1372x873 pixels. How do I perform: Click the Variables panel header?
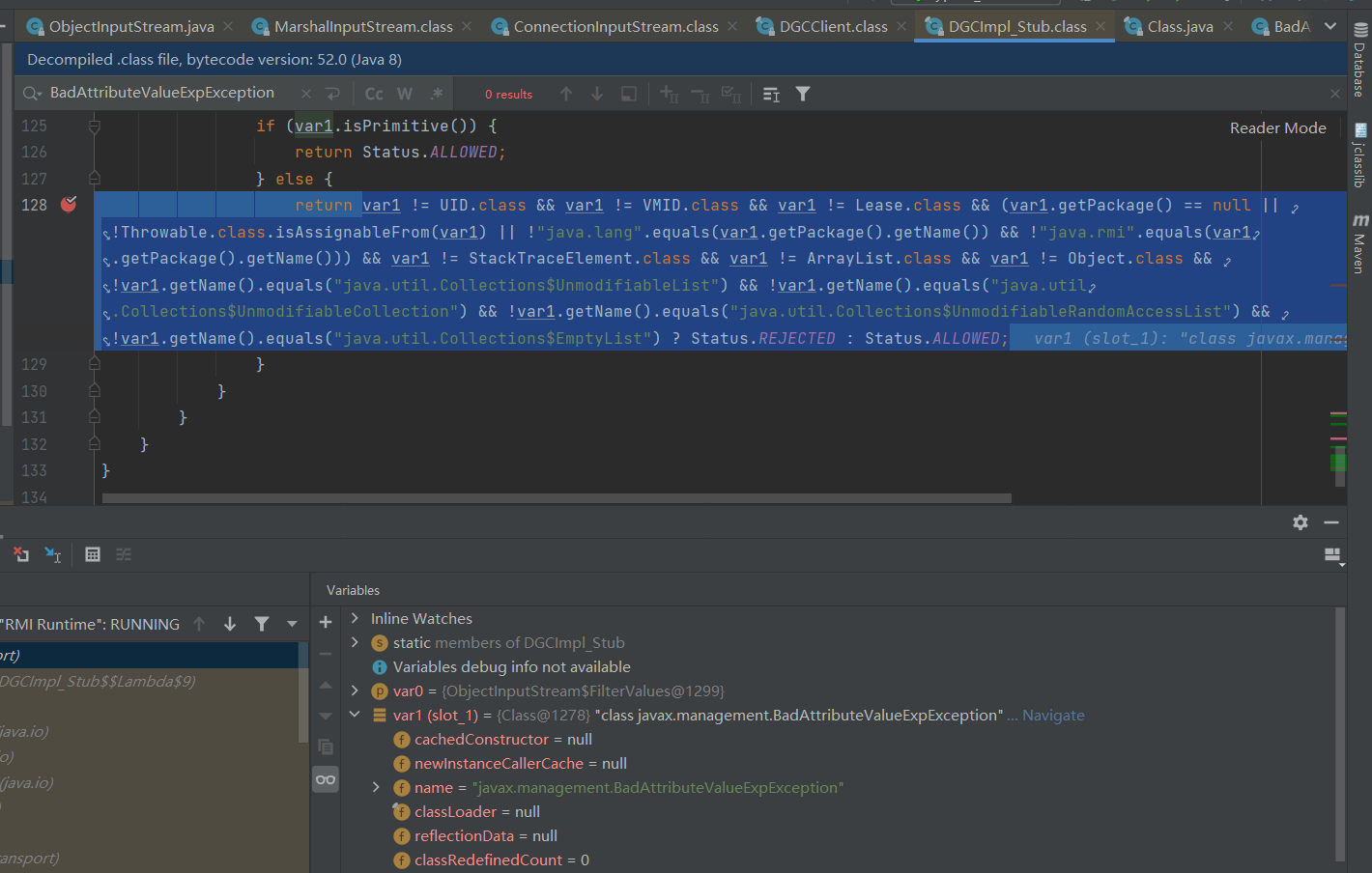[353, 590]
